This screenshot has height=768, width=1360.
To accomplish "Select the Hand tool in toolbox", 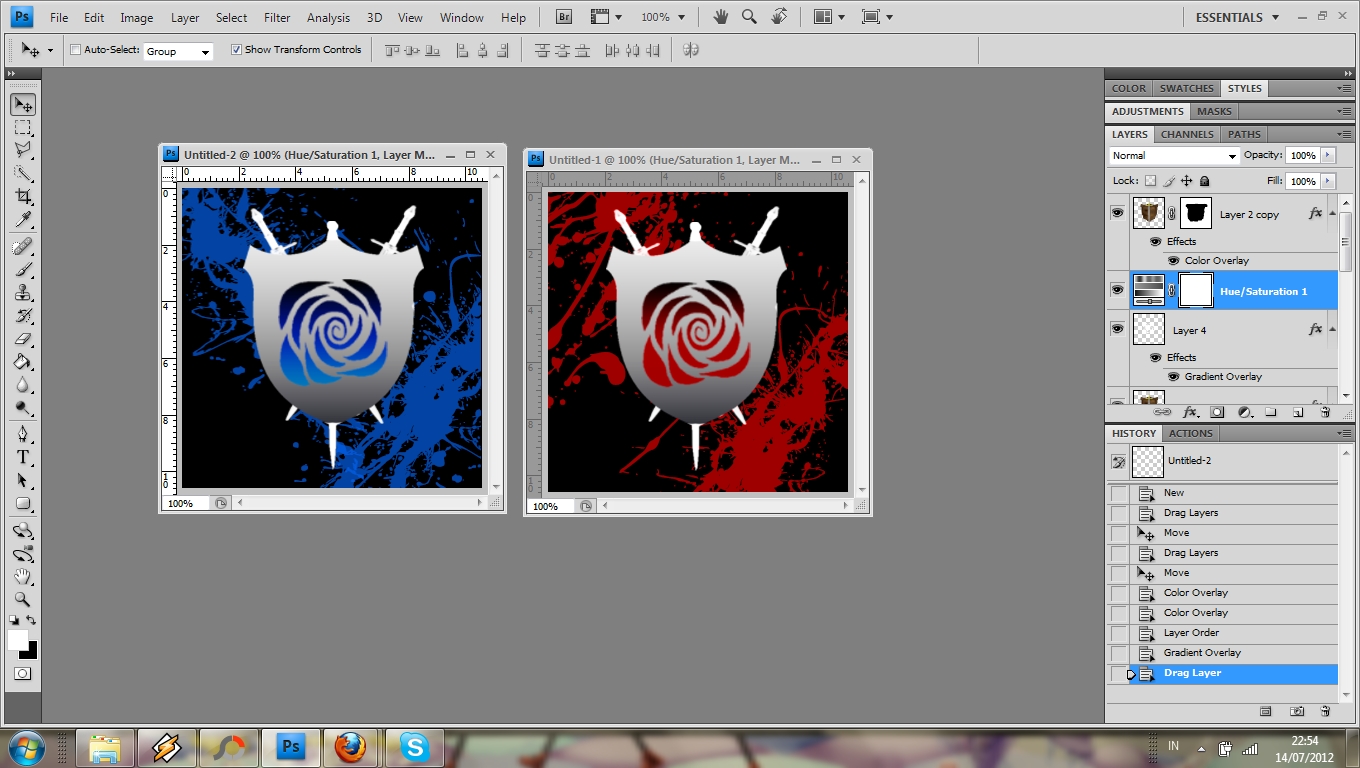I will tap(23, 576).
